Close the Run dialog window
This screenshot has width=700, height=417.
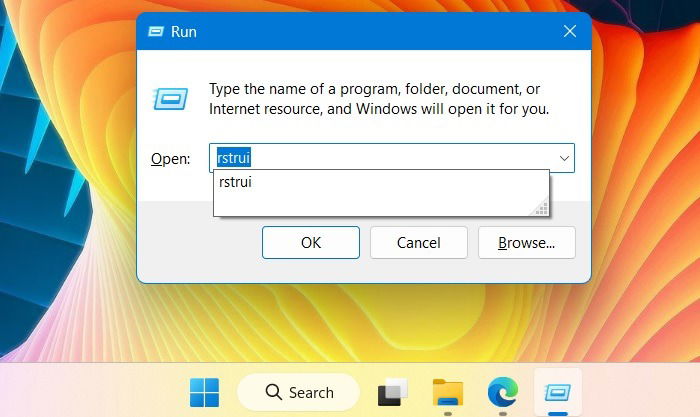tap(570, 31)
